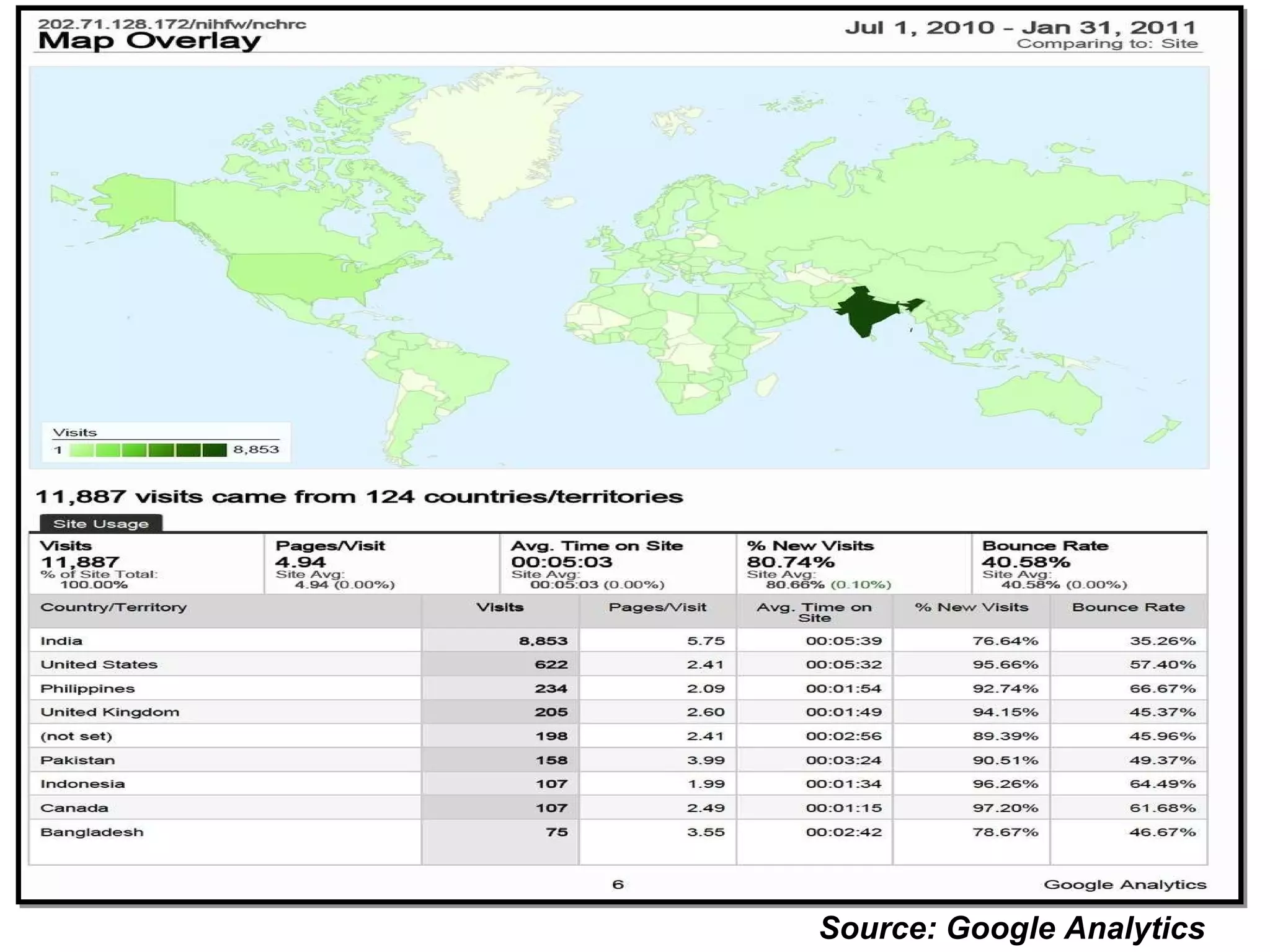Click the summary Bounce Rate 40.58%
Image resolution: width=1270 pixels, height=952 pixels.
[1090, 564]
